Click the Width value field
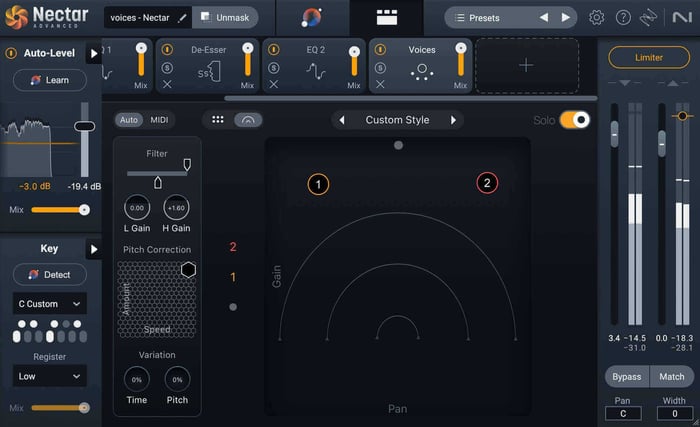Viewport: 700px width, 427px height. [675, 414]
